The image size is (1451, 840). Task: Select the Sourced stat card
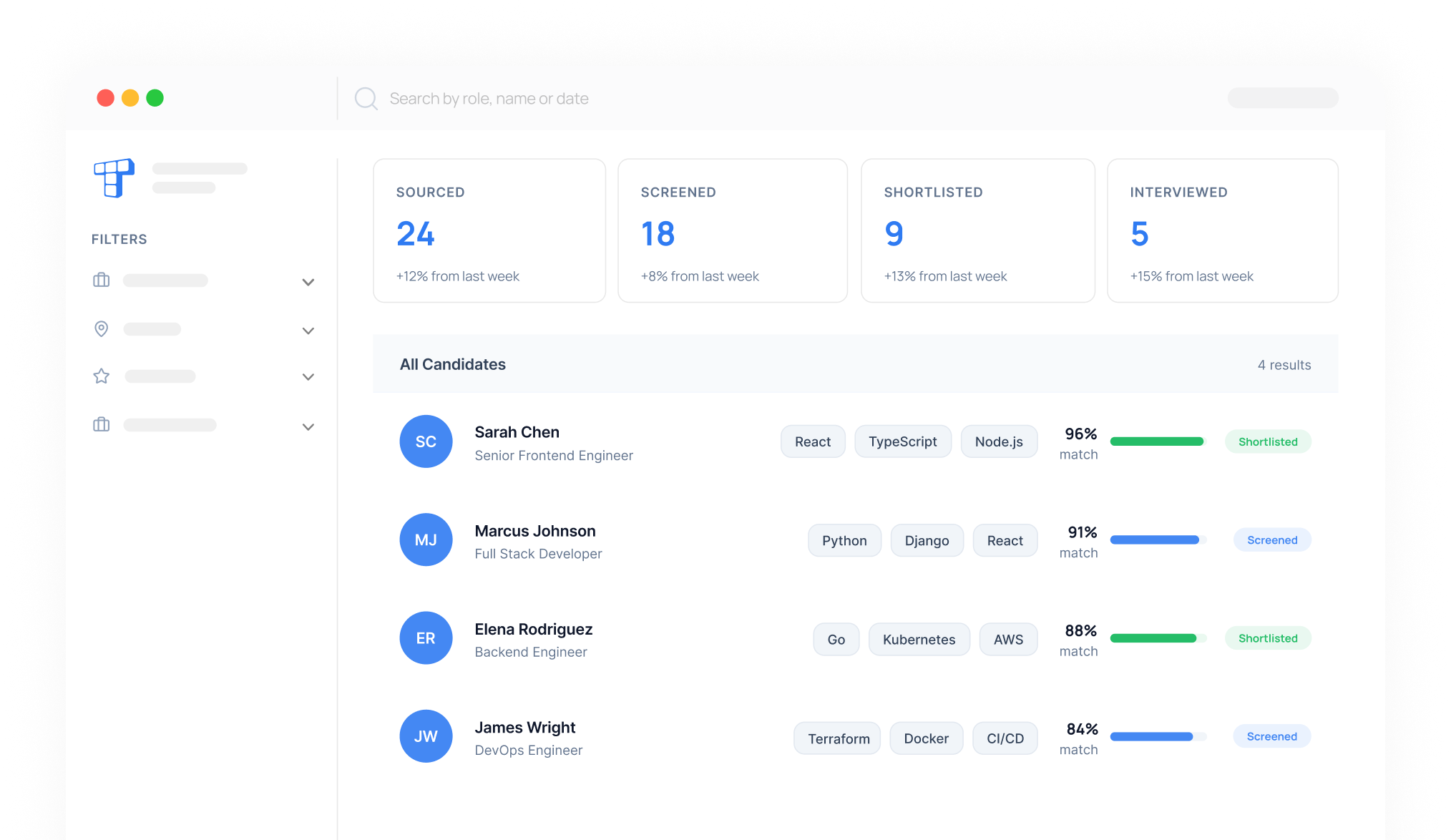point(489,230)
